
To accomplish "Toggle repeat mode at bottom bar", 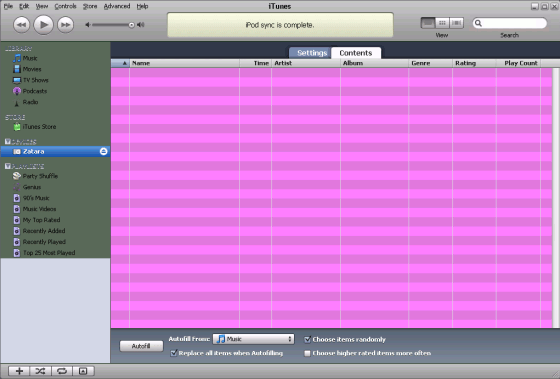I will pos(62,371).
